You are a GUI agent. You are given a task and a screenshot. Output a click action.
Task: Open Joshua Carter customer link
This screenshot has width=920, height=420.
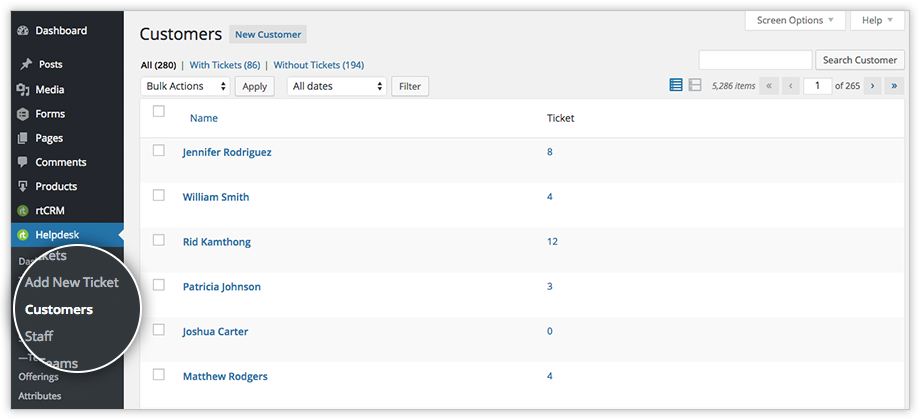pyautogui.click(x=215, y=331)
